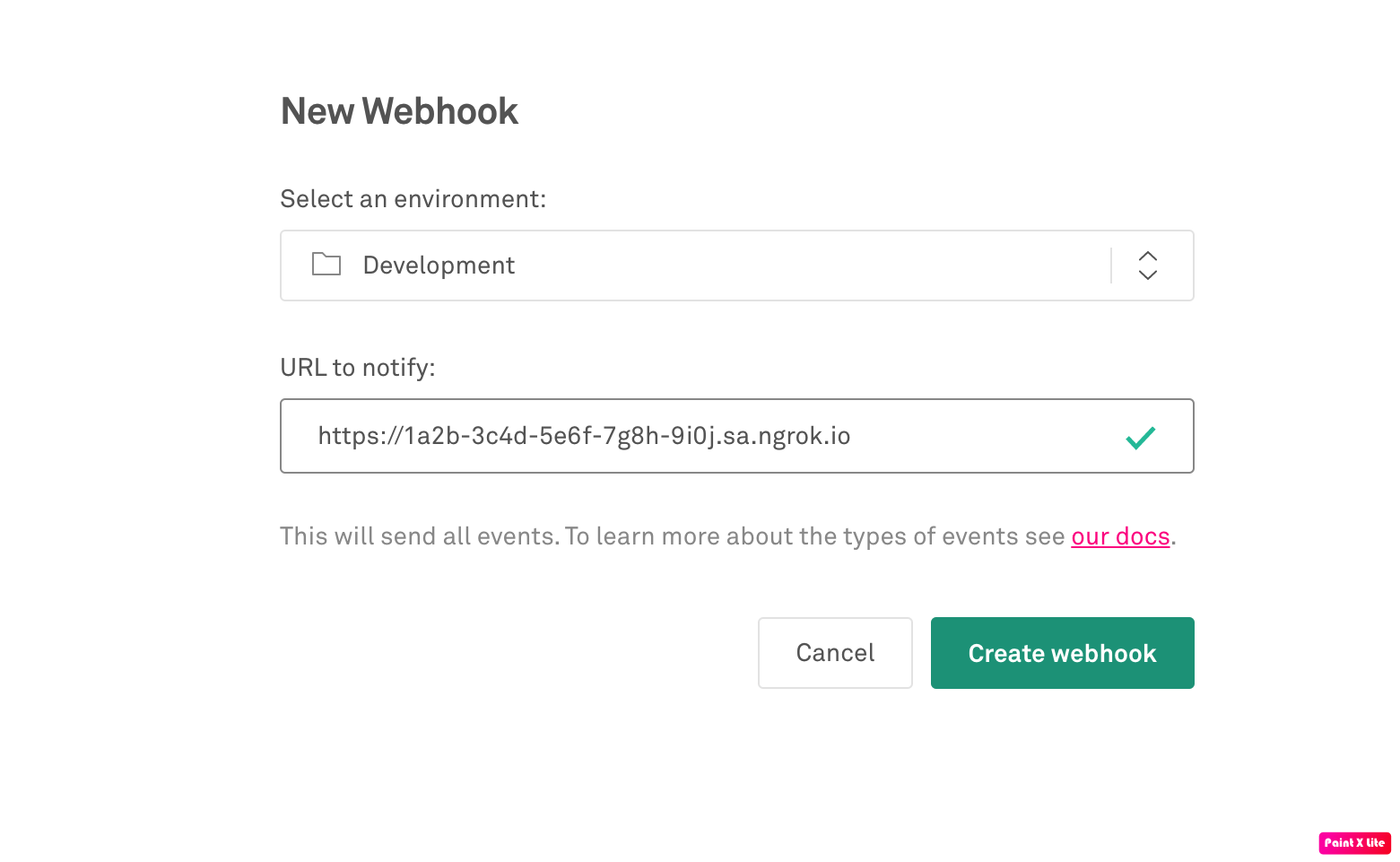Click the validation check icon to re-verify URL
Screen dimensions: 1400x862
coord(1140,436)
